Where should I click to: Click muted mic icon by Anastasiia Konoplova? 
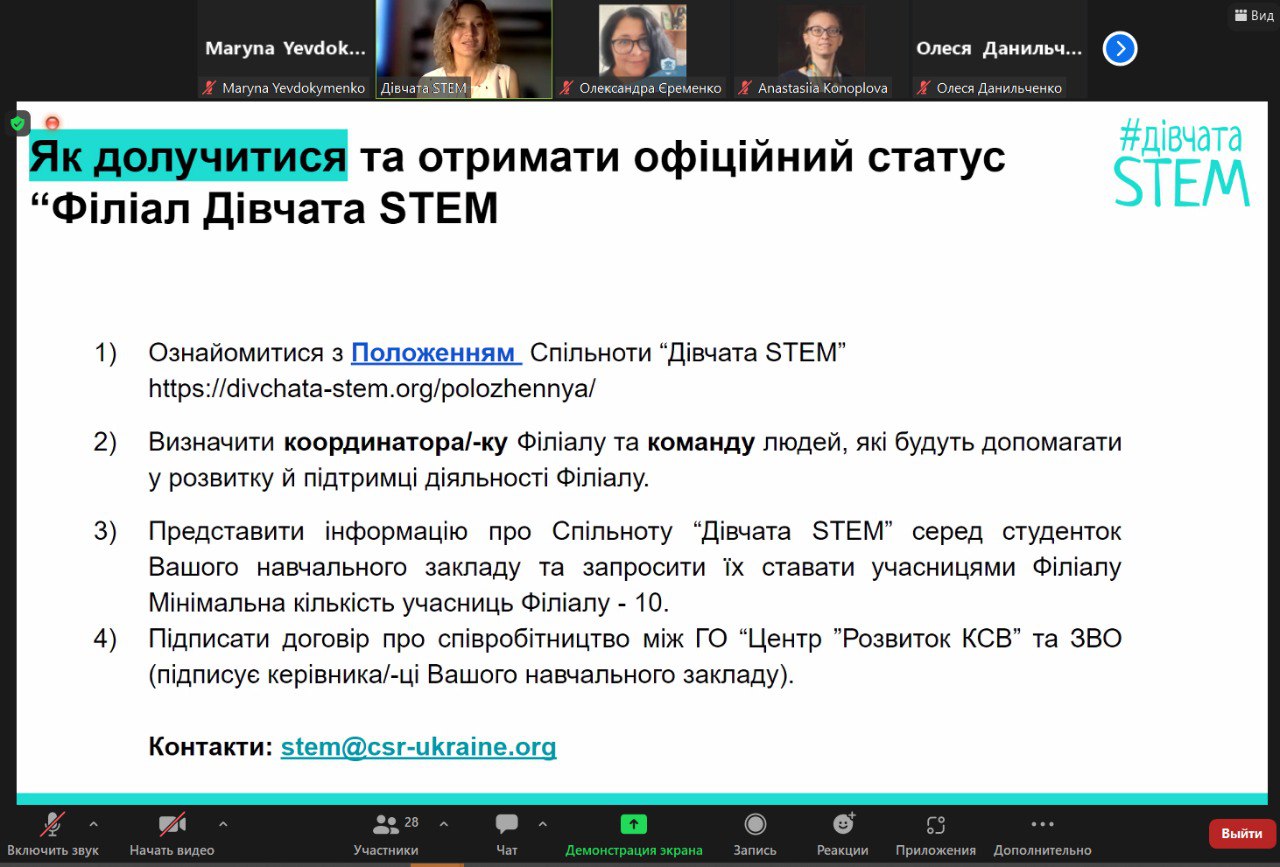[x=745, y=88]
